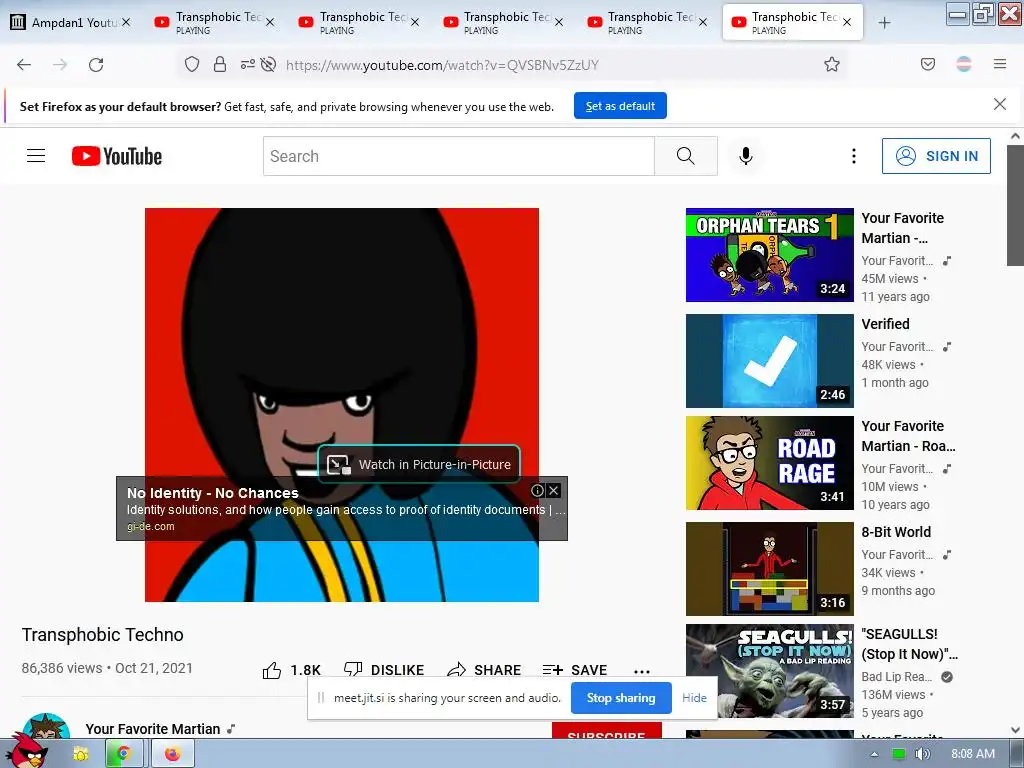Click SHARE under the video
This screenshot has height=768, width=1024.
coord(484,670)
